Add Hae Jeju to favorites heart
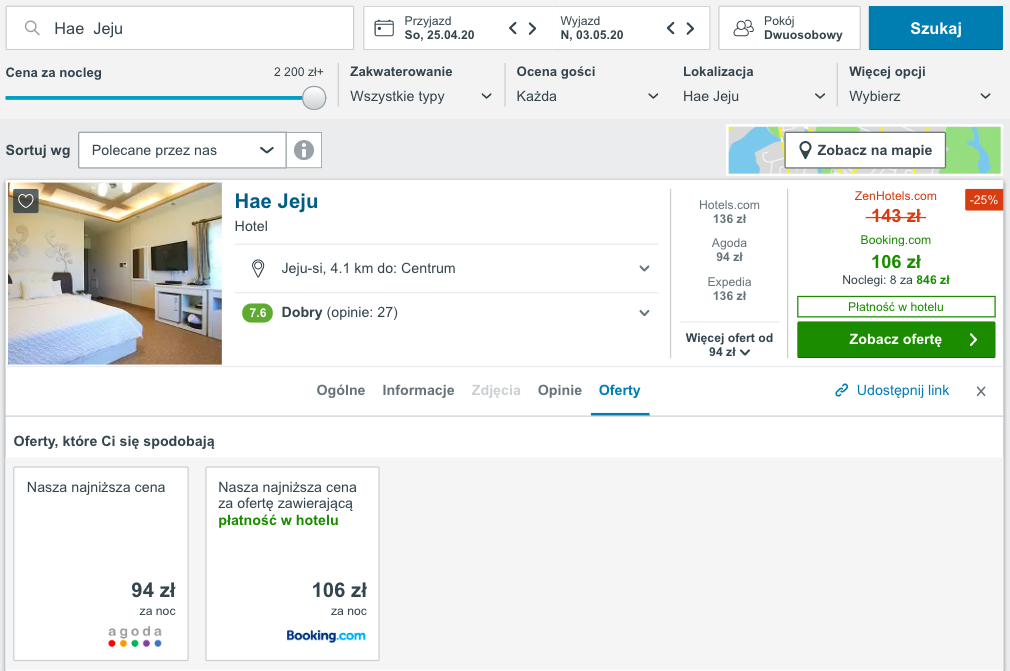Viewport: 1010px width, 671px height. (26, 201)
